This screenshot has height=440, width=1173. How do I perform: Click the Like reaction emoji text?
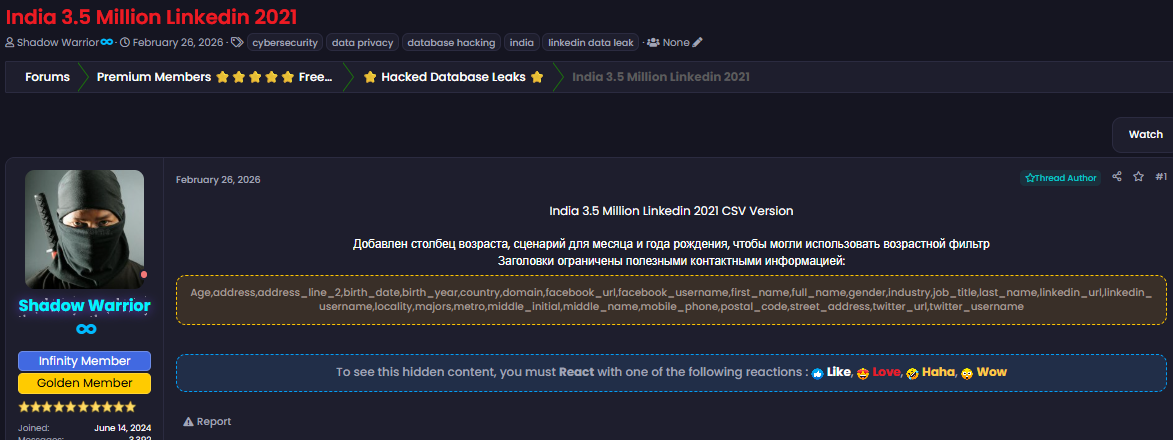click(x=832, y=372)
